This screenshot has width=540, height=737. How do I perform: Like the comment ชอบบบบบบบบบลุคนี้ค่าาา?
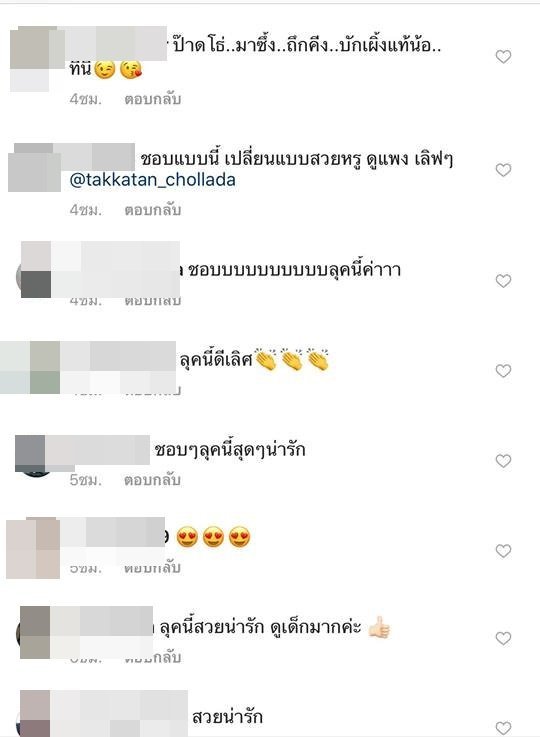point(503,281)
